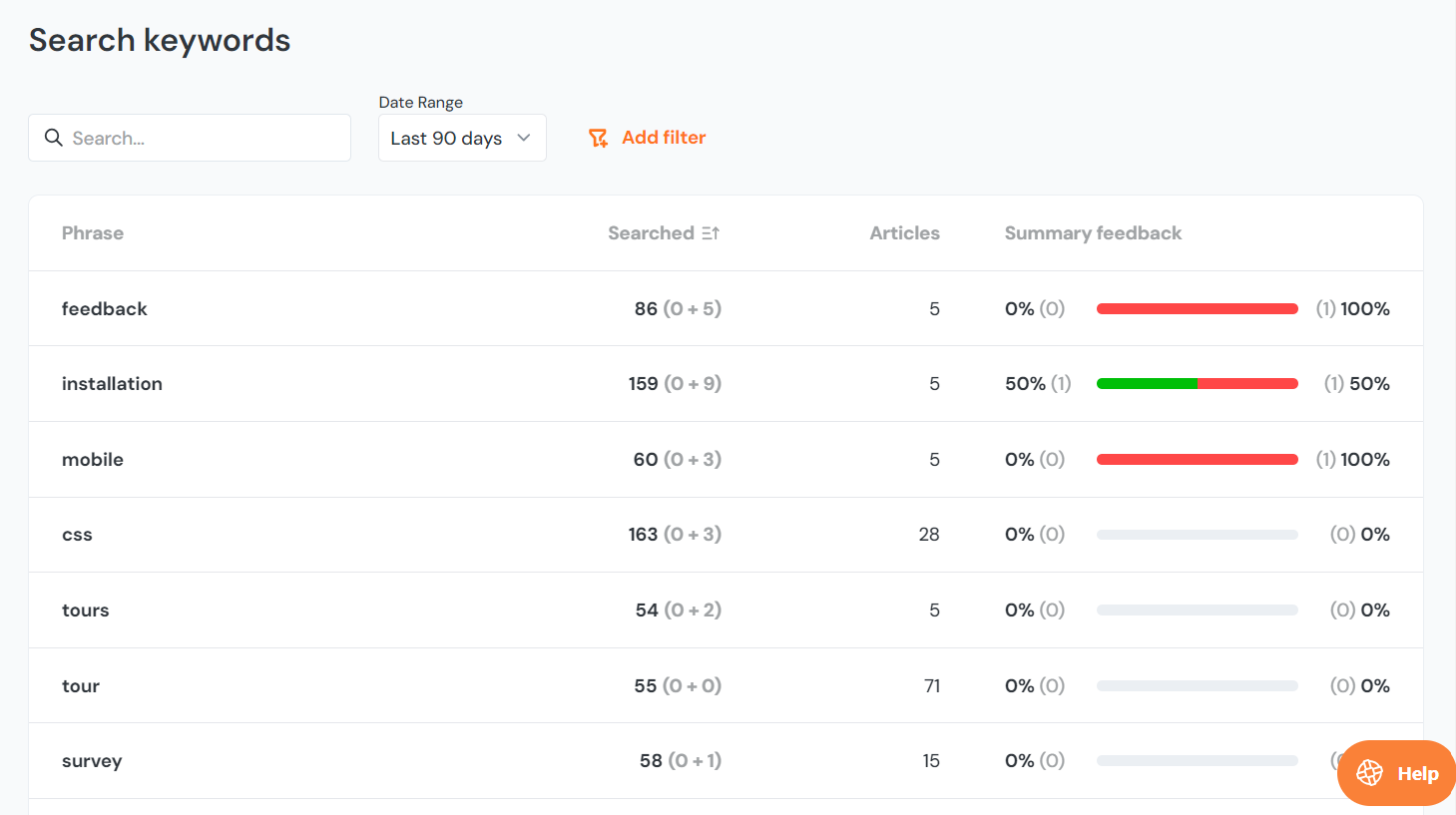Open the tours keyword phrase

pyautogui.click(x=86, y=611)
